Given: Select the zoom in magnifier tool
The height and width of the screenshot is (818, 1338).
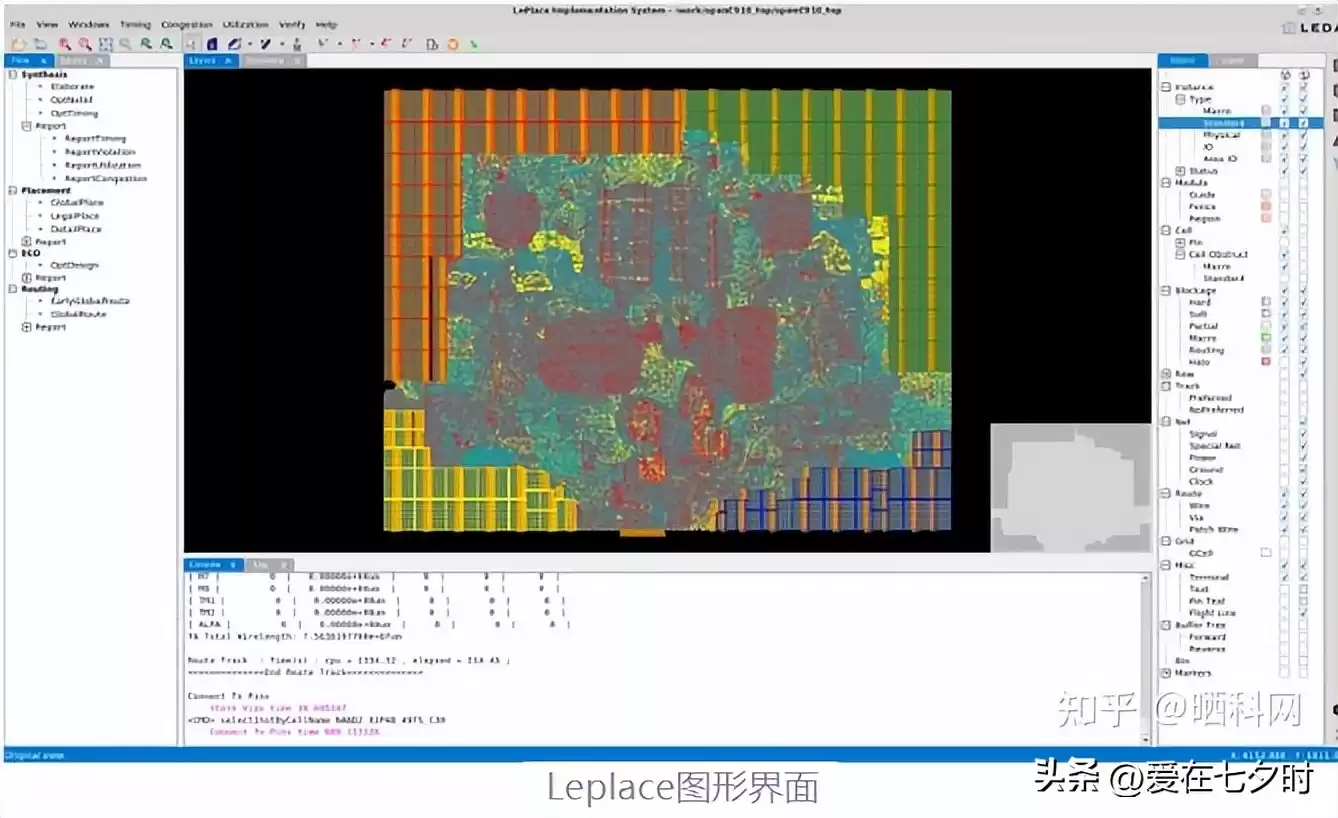Looking at the screenshot, I should 64,44.
